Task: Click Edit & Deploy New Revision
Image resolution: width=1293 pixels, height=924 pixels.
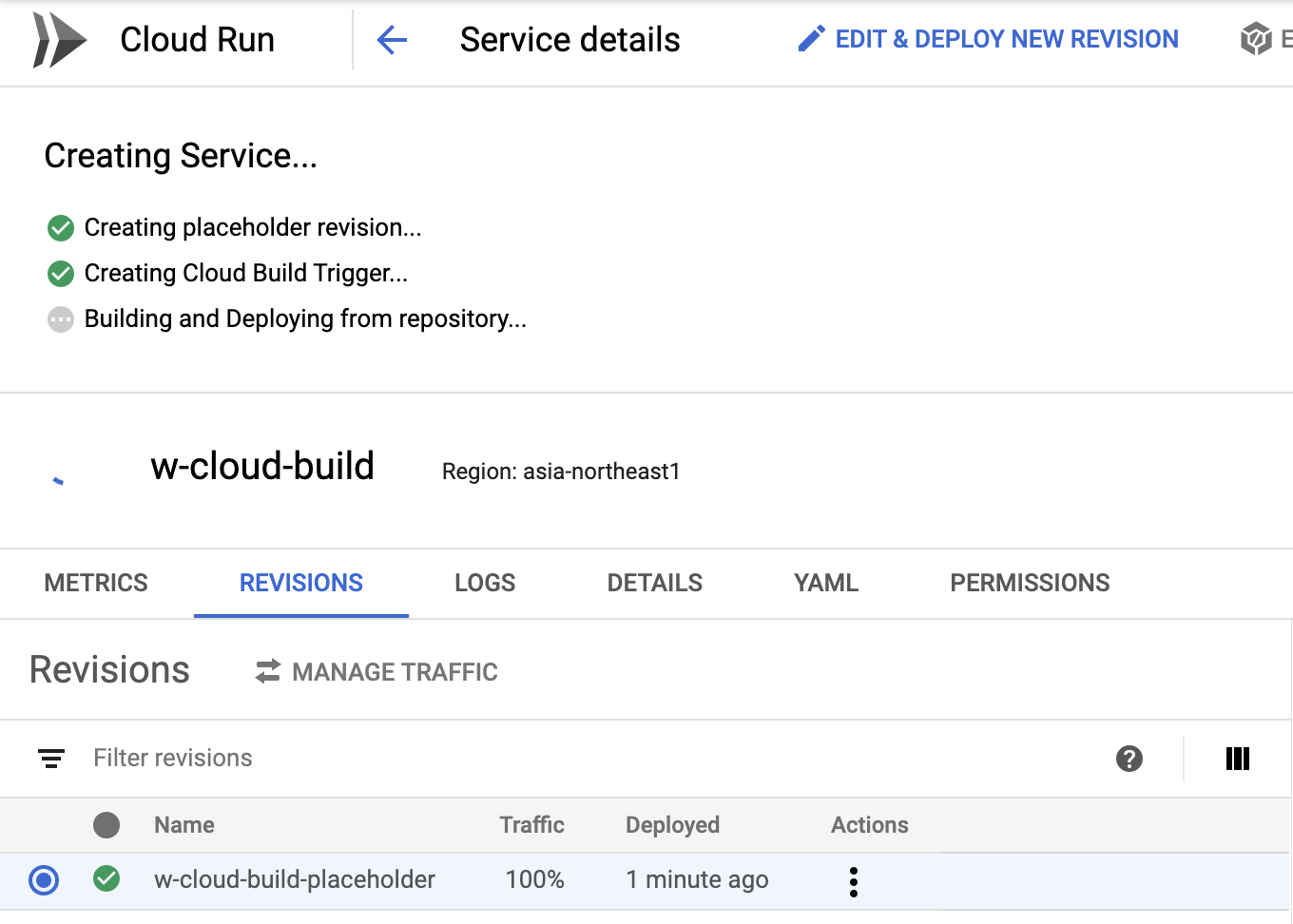Action: pyautogui.click(x=988, y=39)
